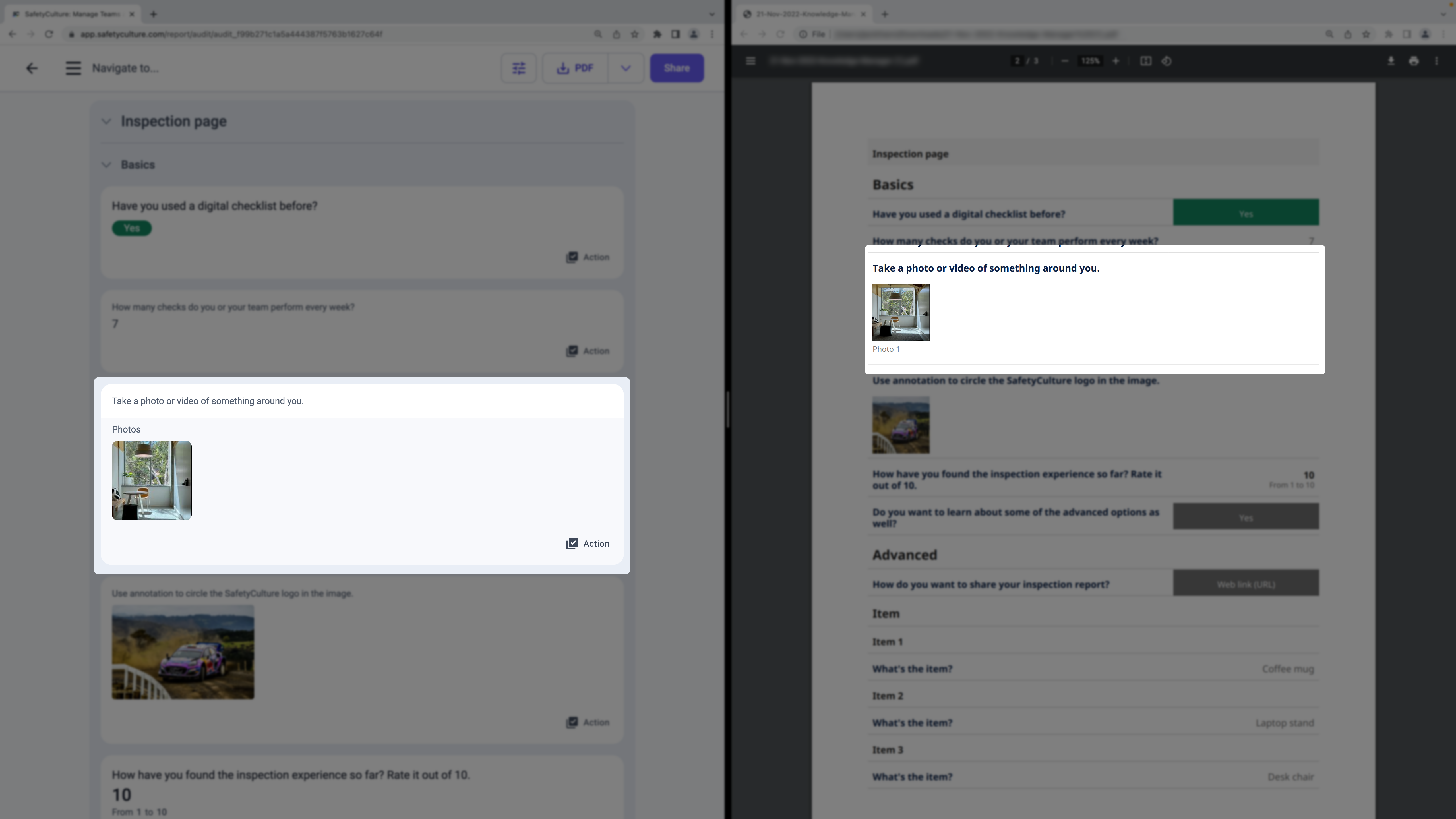1456x819 pixels.
Task: Collapse the Basics section chevron
Action: pyautogui.click(x=106, y=165)
